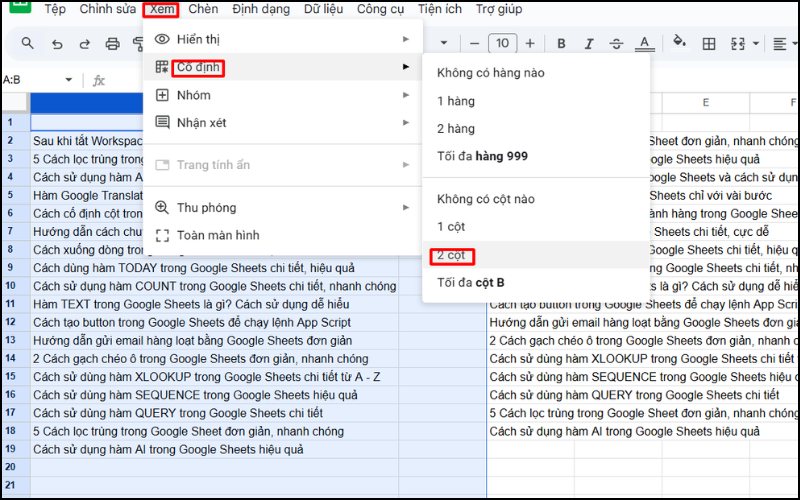The width and height of the screenshot is (800, 500).
Task: Click the arrow at Nhận xét row end
Action: (x=406, y=122)
